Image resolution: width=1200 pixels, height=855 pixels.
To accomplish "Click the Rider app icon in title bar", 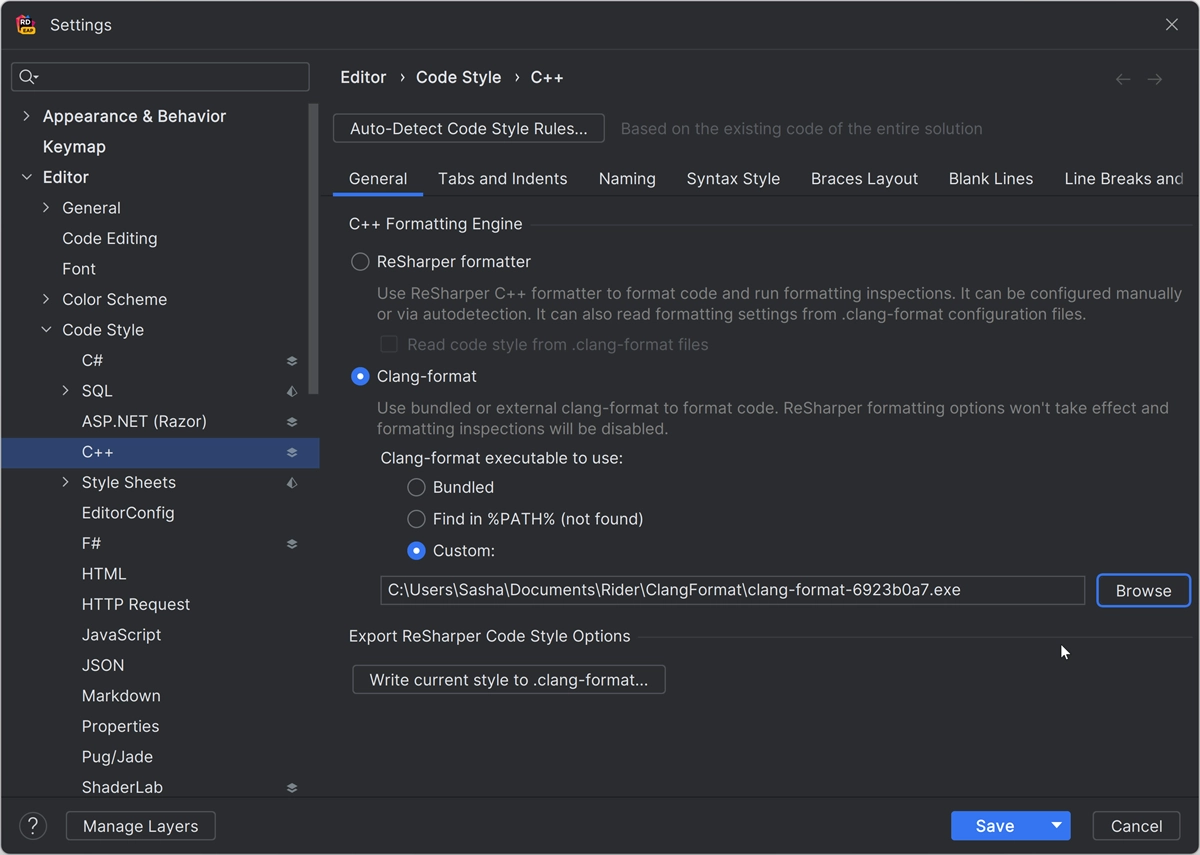I will coord(26,25).
